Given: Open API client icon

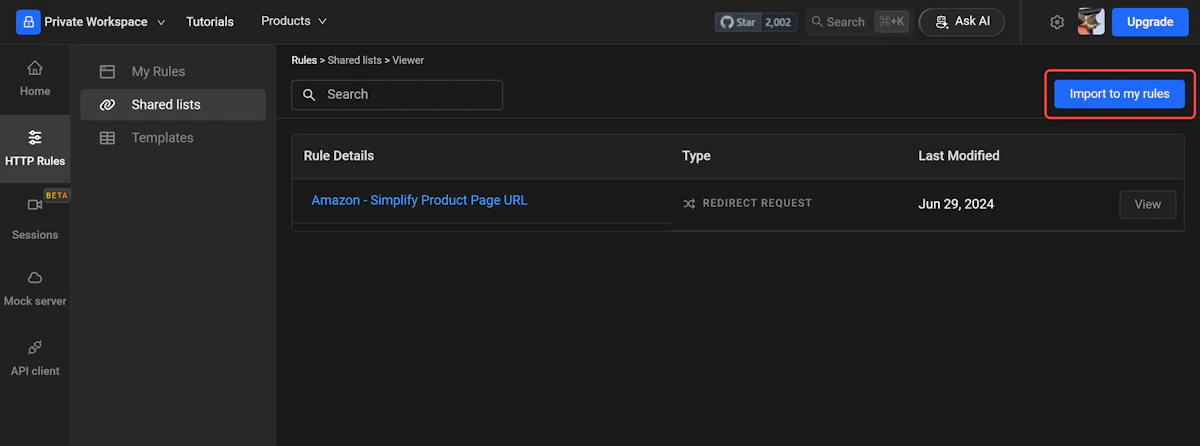Looking at the screenshot, I should [x=35, y=348].
